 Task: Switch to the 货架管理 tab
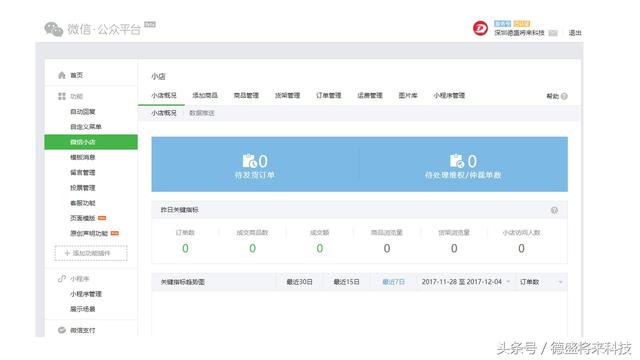[x=287, y=96]
